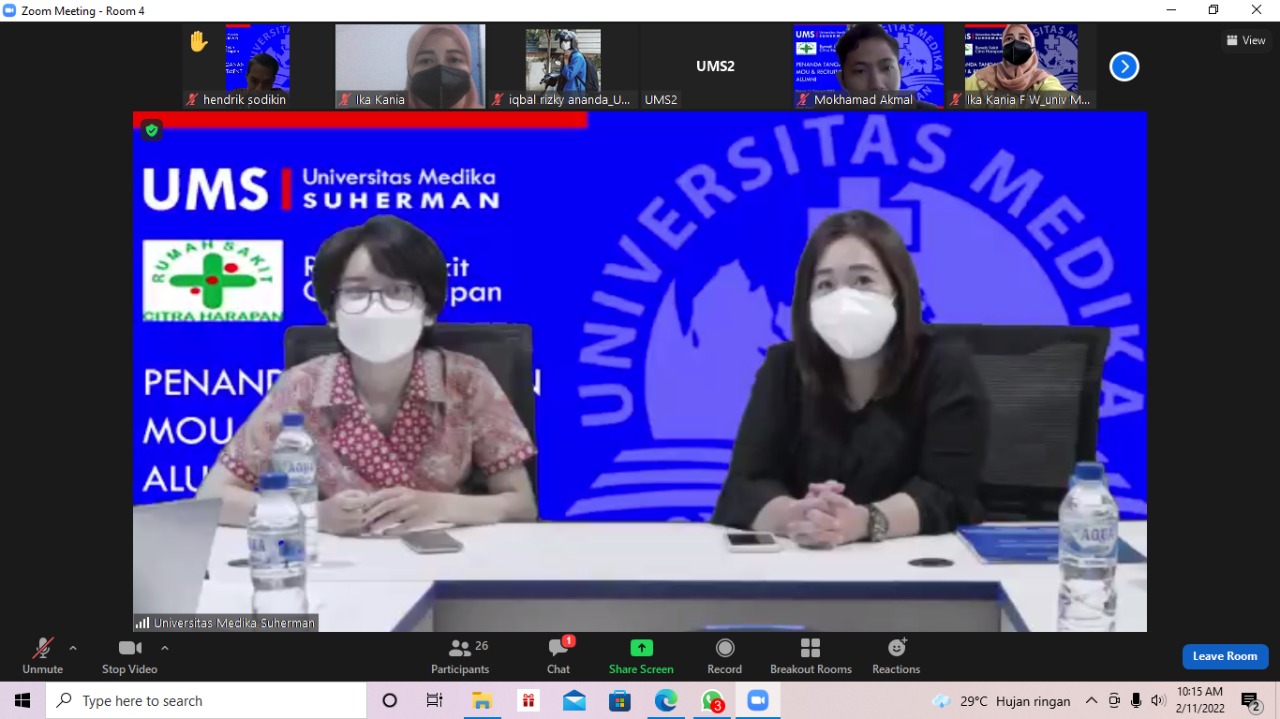This screenshot has width=1280, height=719.
Task: Show hidden system tray icons
Action: tap(1091, 701)
